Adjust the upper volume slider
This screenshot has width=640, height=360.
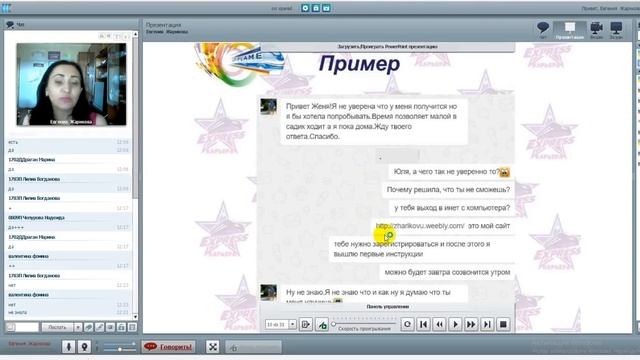click(x=120, y=344)
